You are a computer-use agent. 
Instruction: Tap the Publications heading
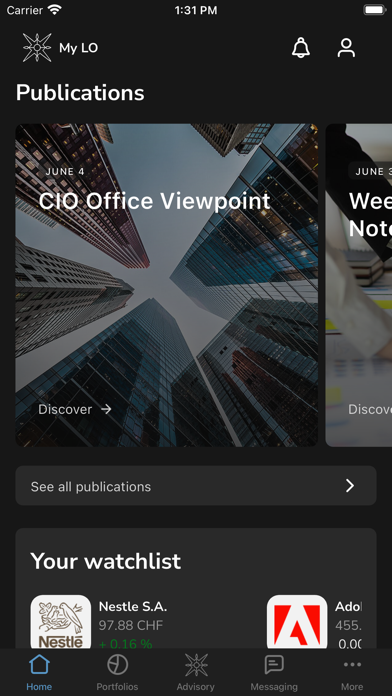pos(80,93)
